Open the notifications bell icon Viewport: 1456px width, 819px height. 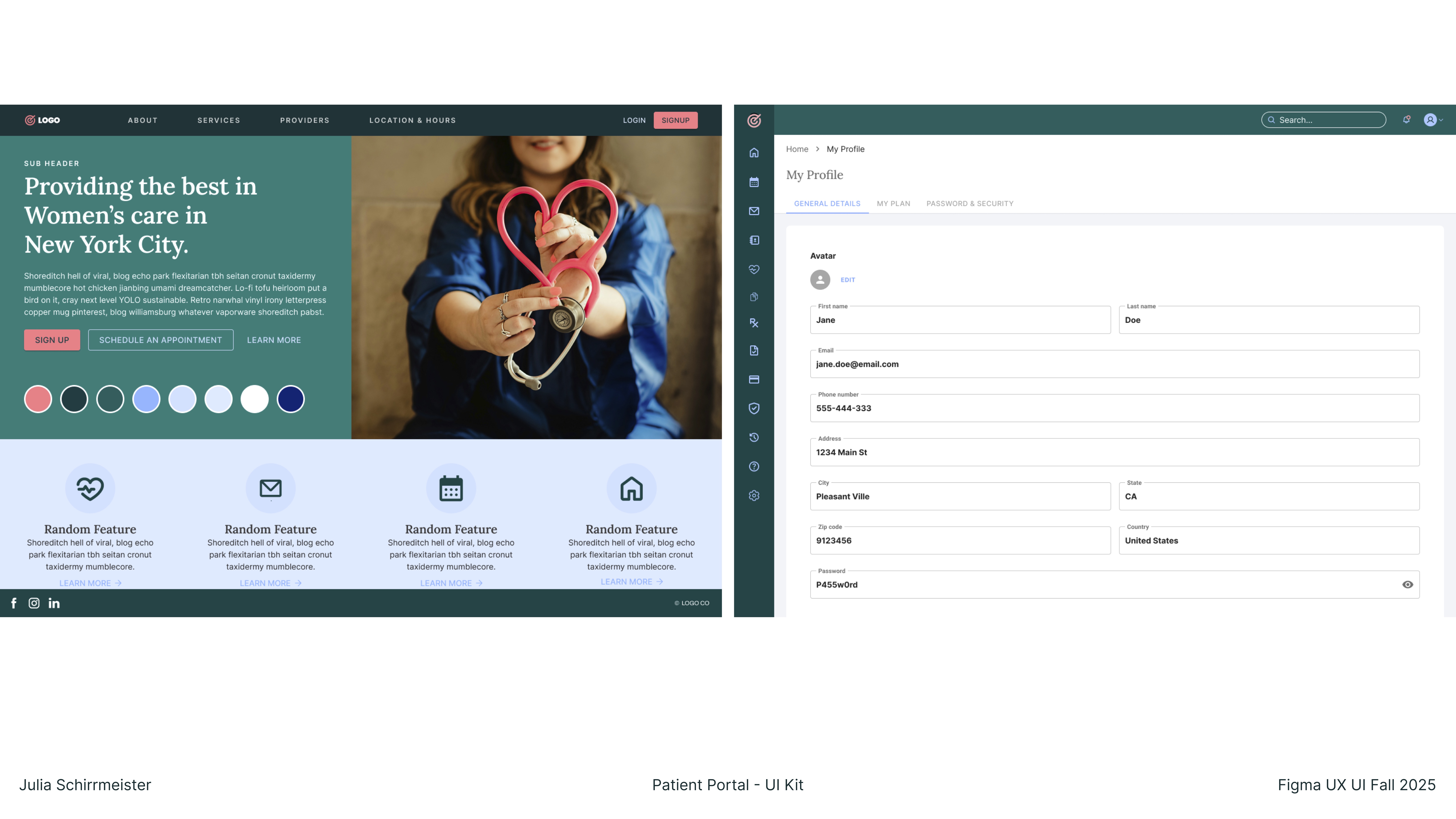tap(1406, 120)
